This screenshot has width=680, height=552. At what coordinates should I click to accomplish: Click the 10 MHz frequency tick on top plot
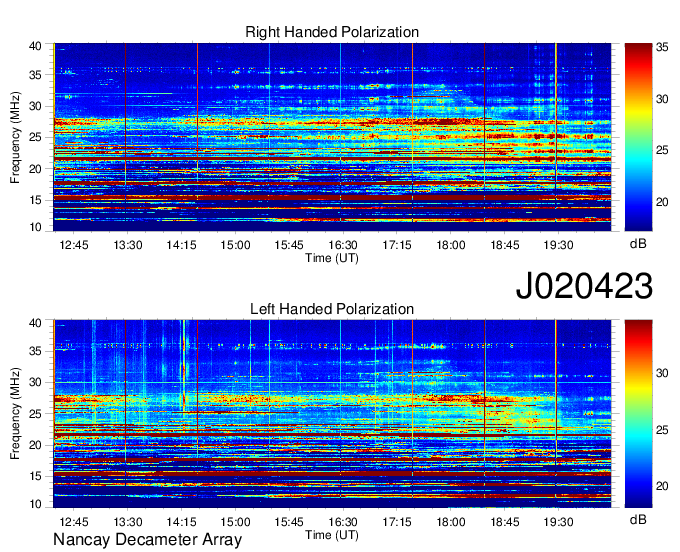[36, 227]
